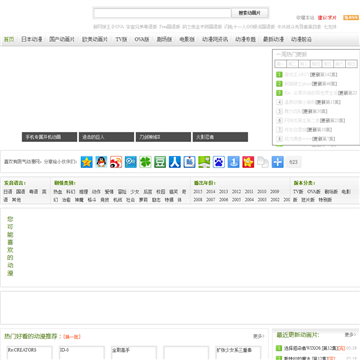Open 首页 in the navigation bar
Viewport: 360px width, 360px height.
click(x=9, y=39)
